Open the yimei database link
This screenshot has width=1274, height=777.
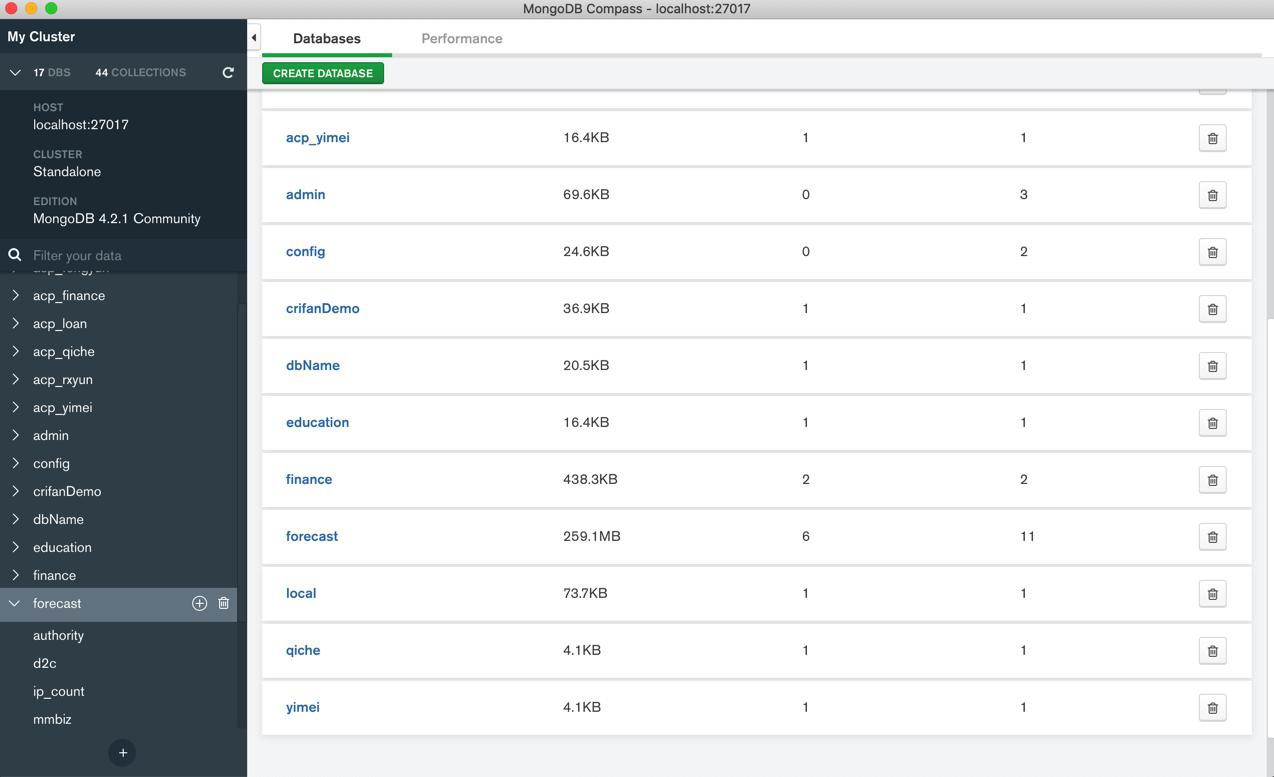303,707
